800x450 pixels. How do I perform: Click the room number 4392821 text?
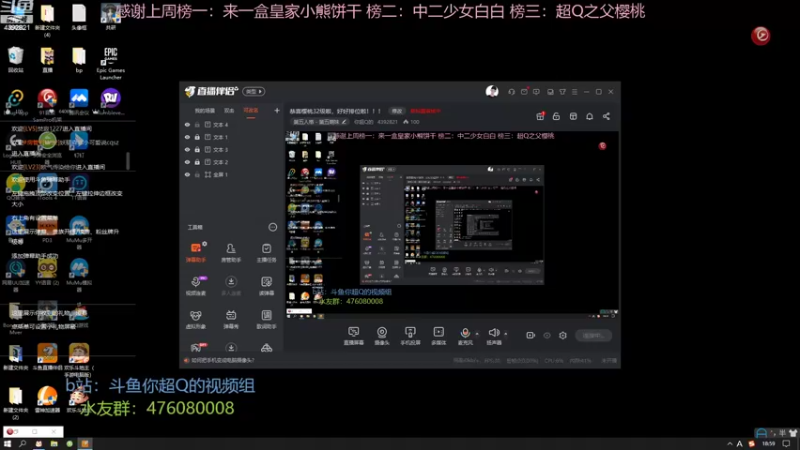coord(387,122)
